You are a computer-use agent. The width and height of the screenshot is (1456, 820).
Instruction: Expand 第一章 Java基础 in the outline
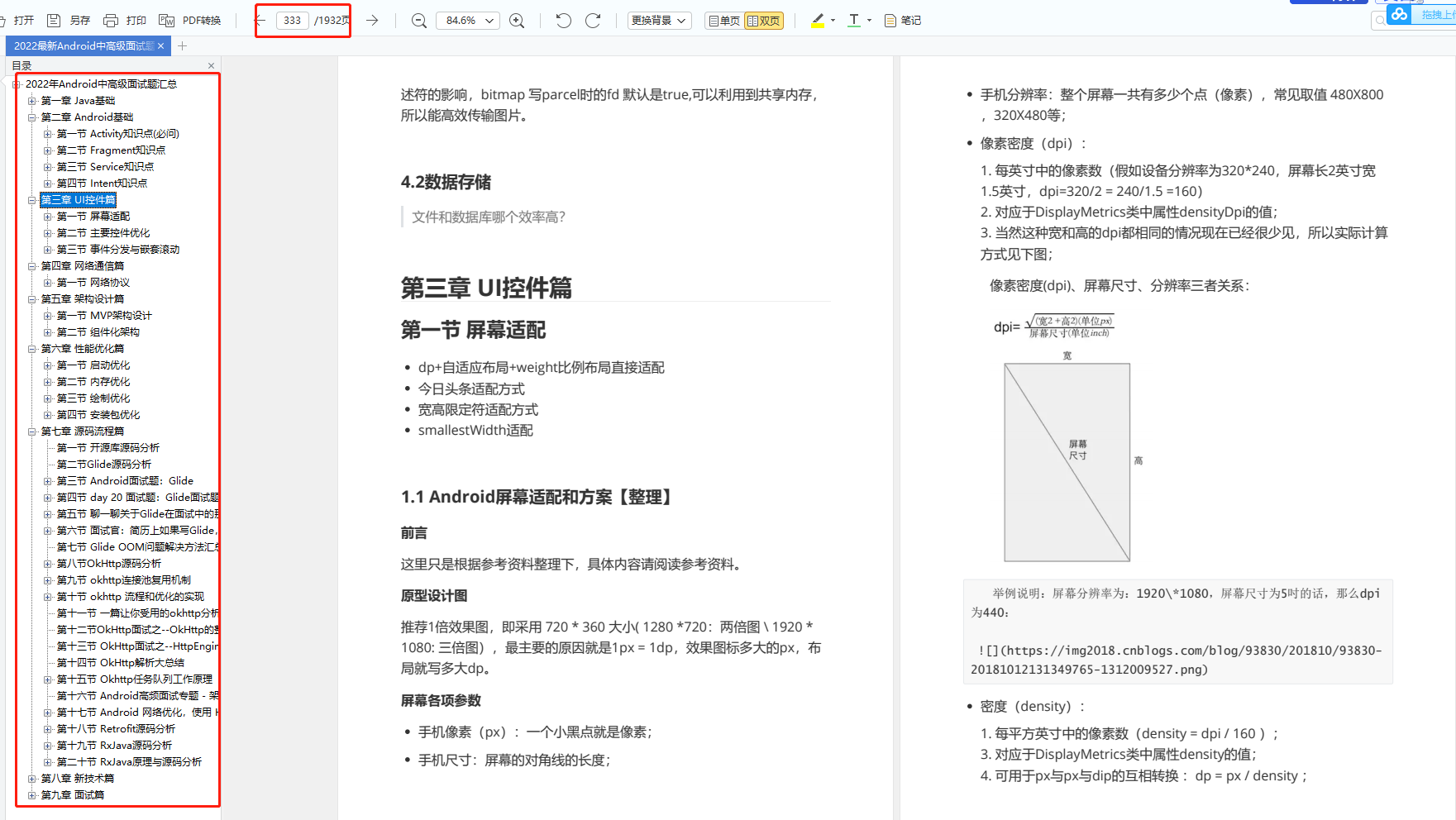[x=31, y=100]
